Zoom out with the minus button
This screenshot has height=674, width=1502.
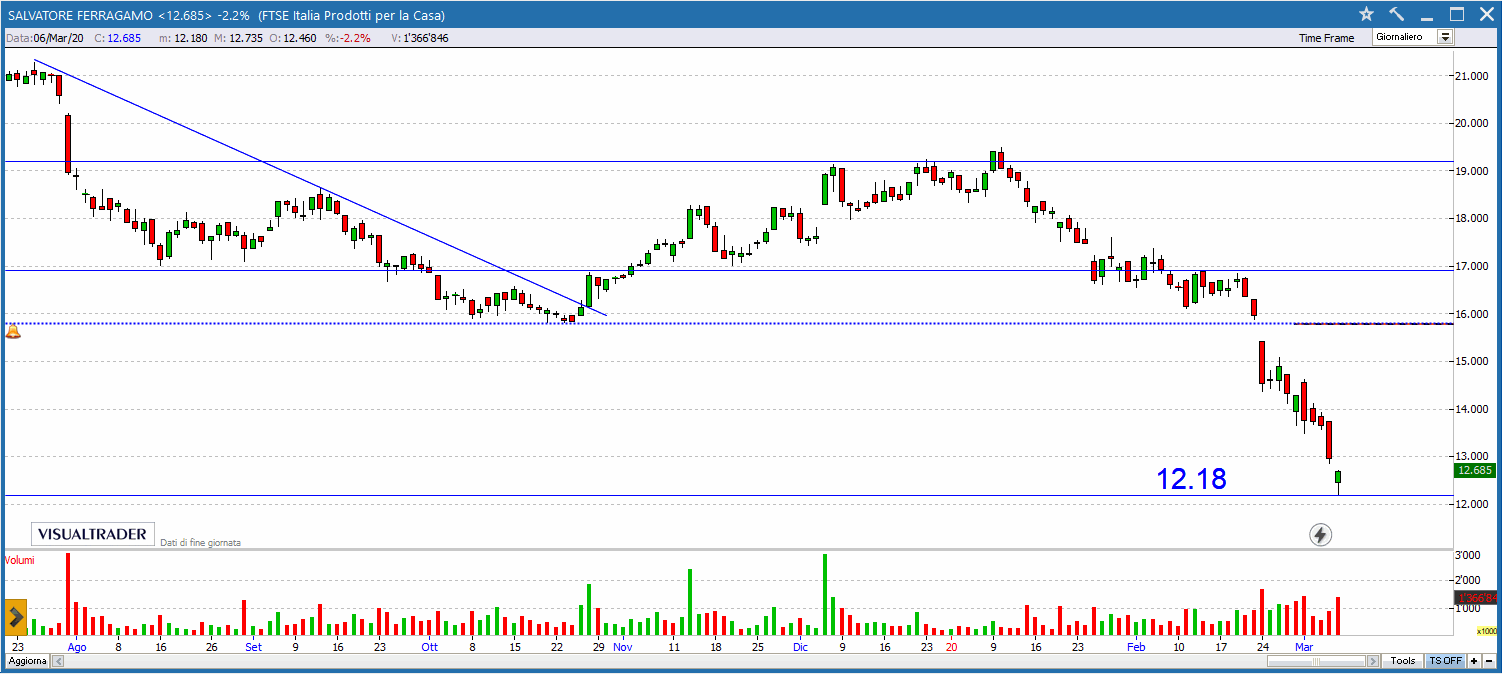(1487, 661)
